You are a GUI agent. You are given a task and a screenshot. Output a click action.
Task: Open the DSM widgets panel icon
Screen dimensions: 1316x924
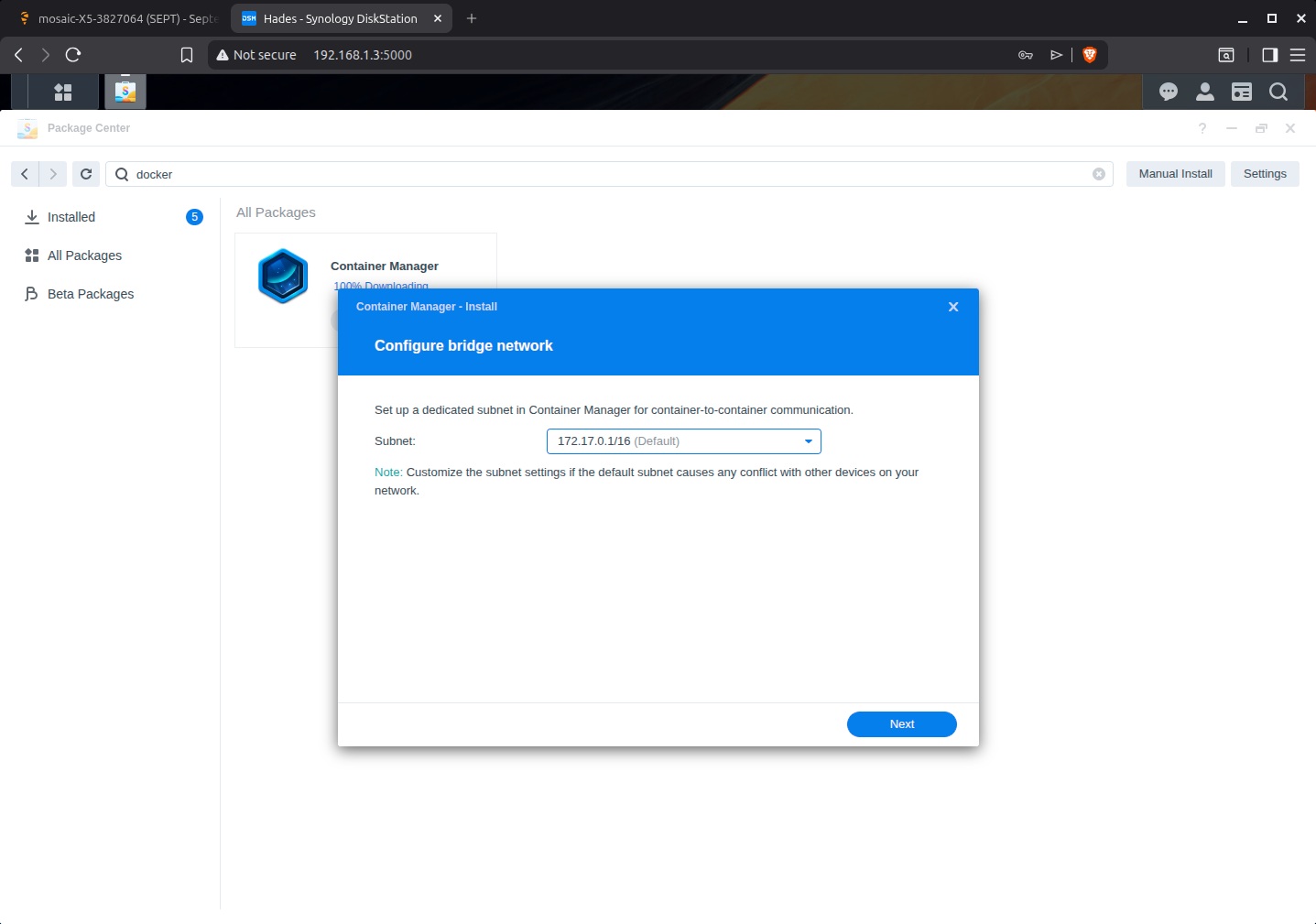(1242, 92)
